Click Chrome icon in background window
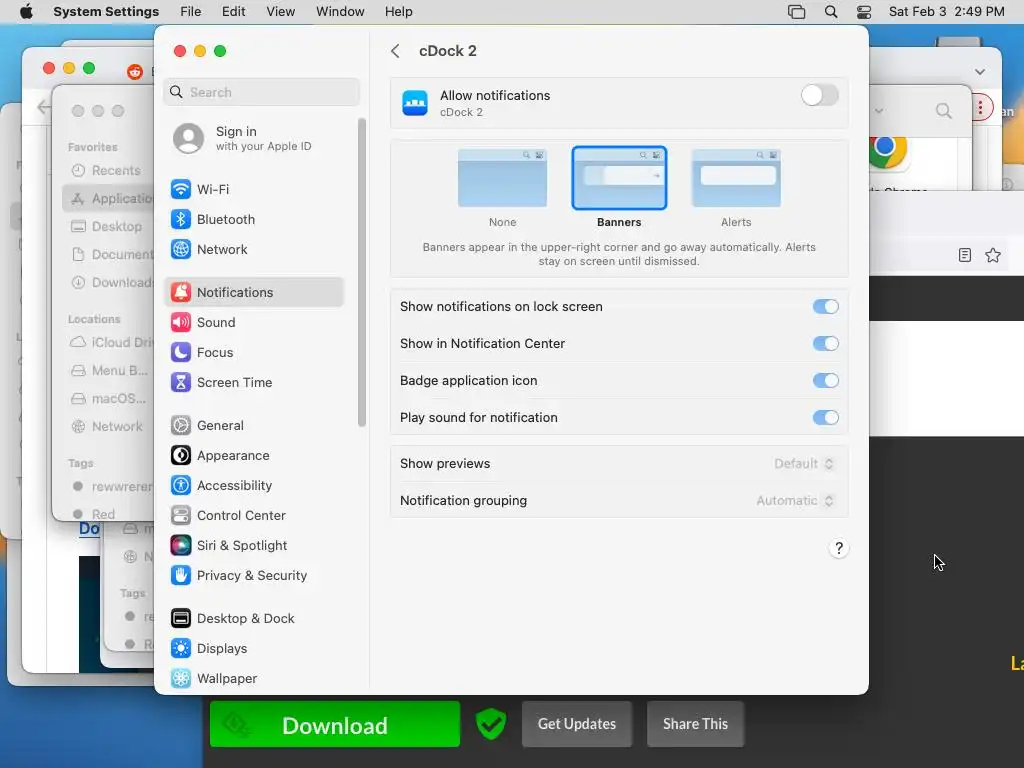This screenshot has height=768, width=1024. (887, 151)
